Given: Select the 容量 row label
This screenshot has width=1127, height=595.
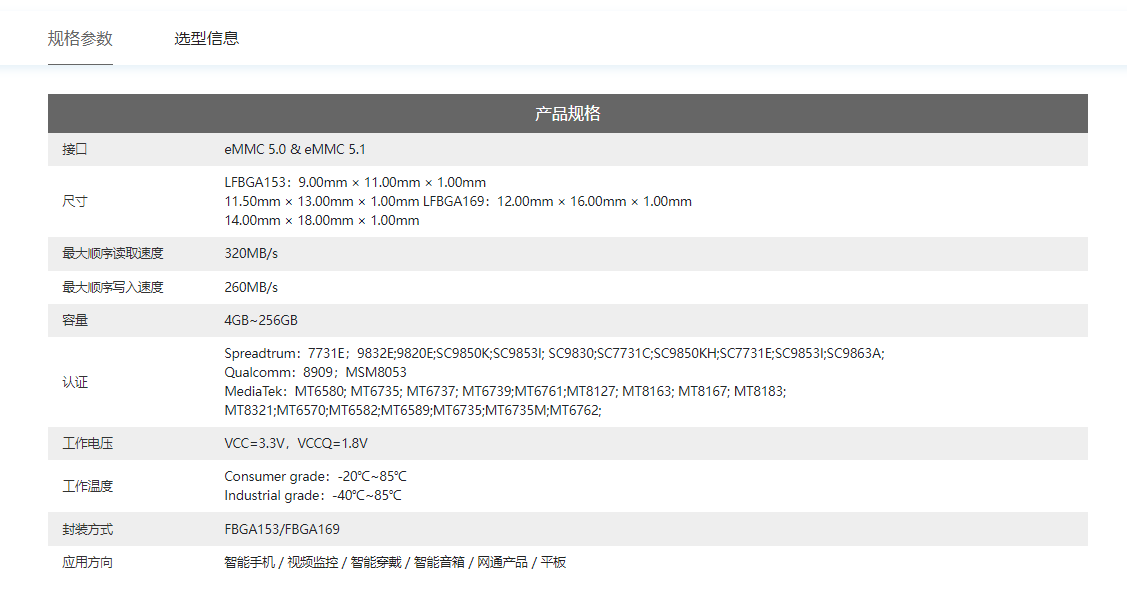Looking at the screenshot, I should tap(75, 320).
